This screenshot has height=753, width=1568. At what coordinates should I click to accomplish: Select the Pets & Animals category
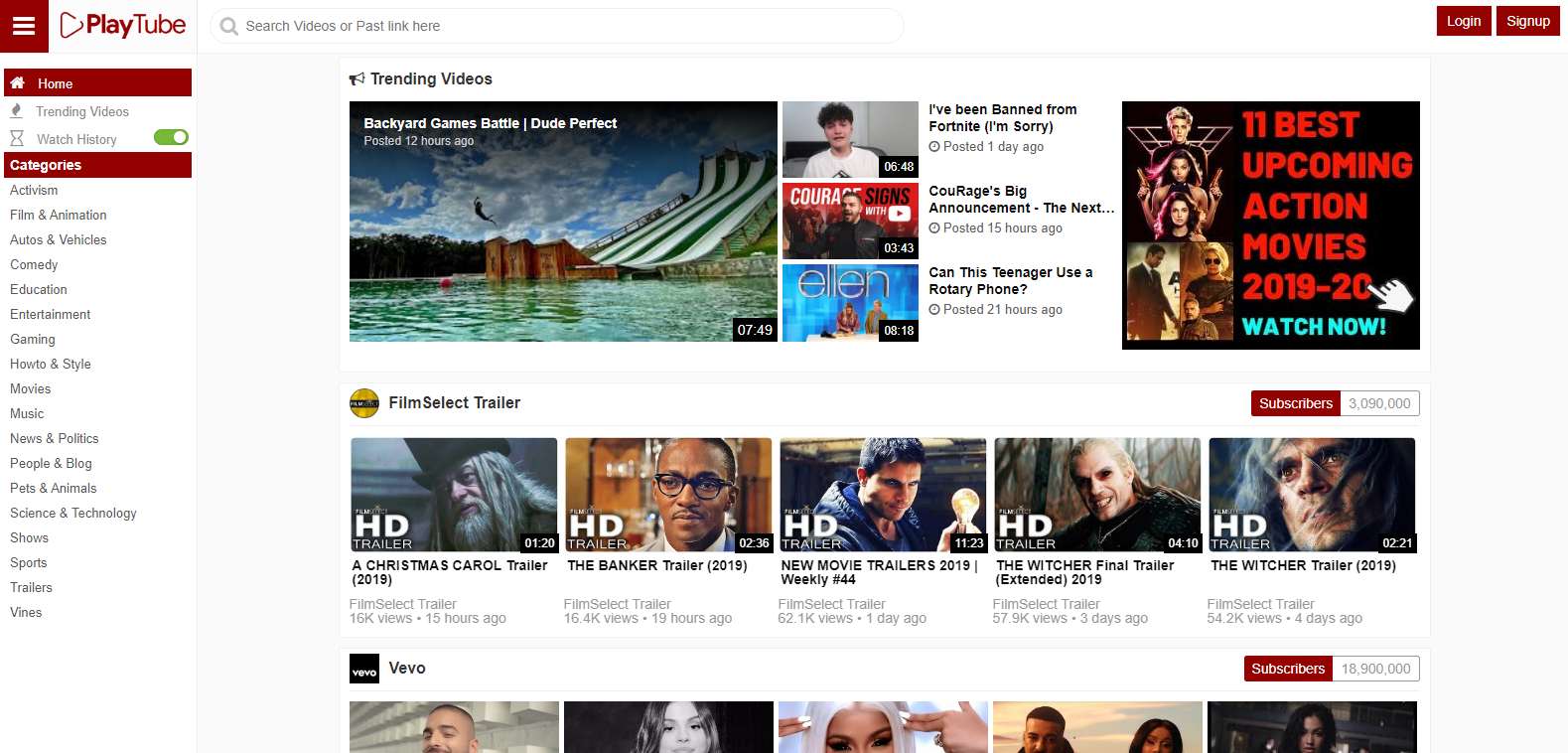click(54, 488)
